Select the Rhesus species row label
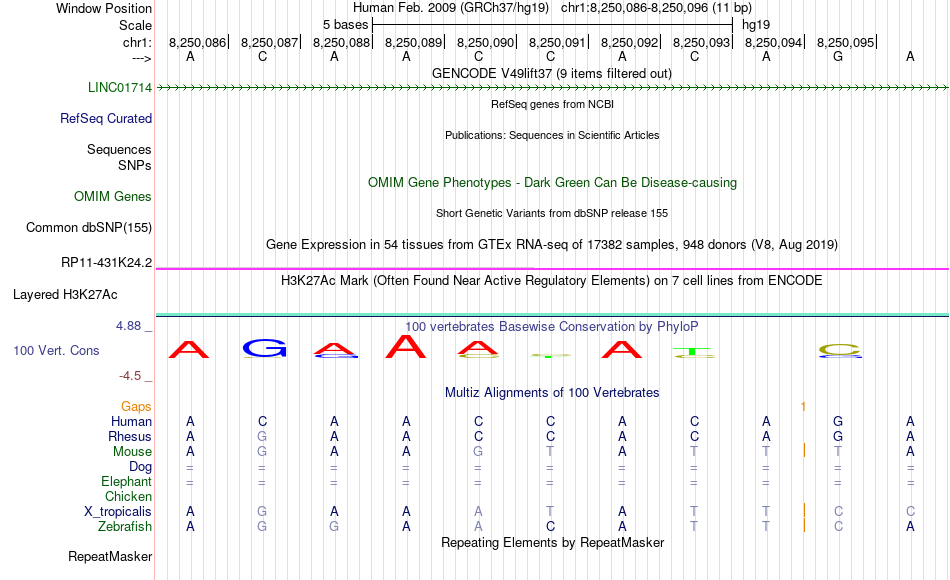 coord(130,436)
